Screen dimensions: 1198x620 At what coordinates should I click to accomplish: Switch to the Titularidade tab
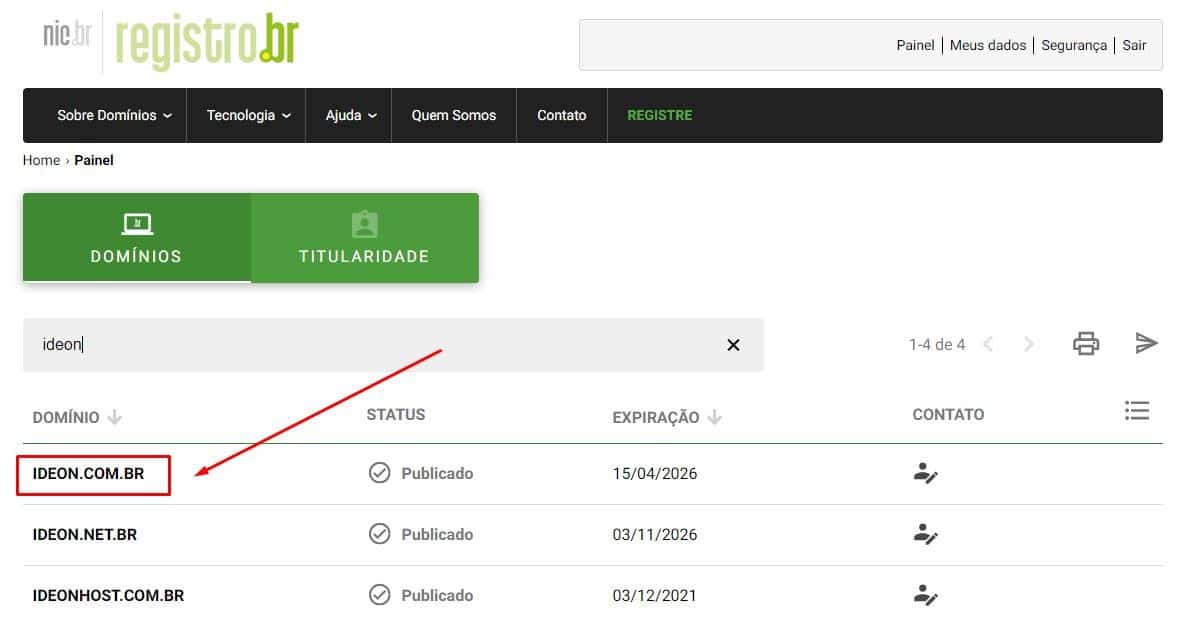pyautogui.click(x=364, y=238)
